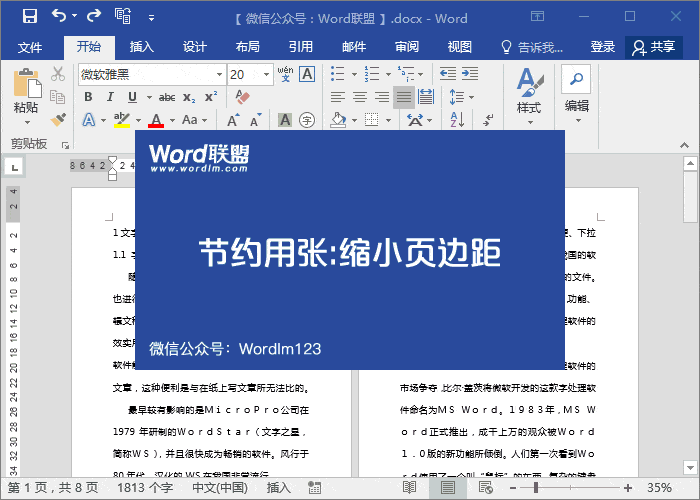
Task: Click the 告诉我 Tell Me box
Action: tap(532, 47)
